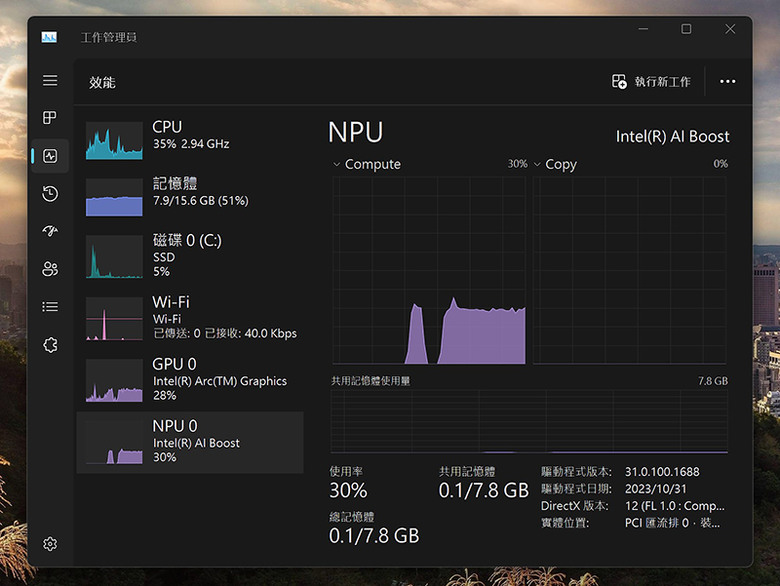Viewport: 780px width, 586px height.
Task: Click 執行新工作 button
Action: [651, 82]
